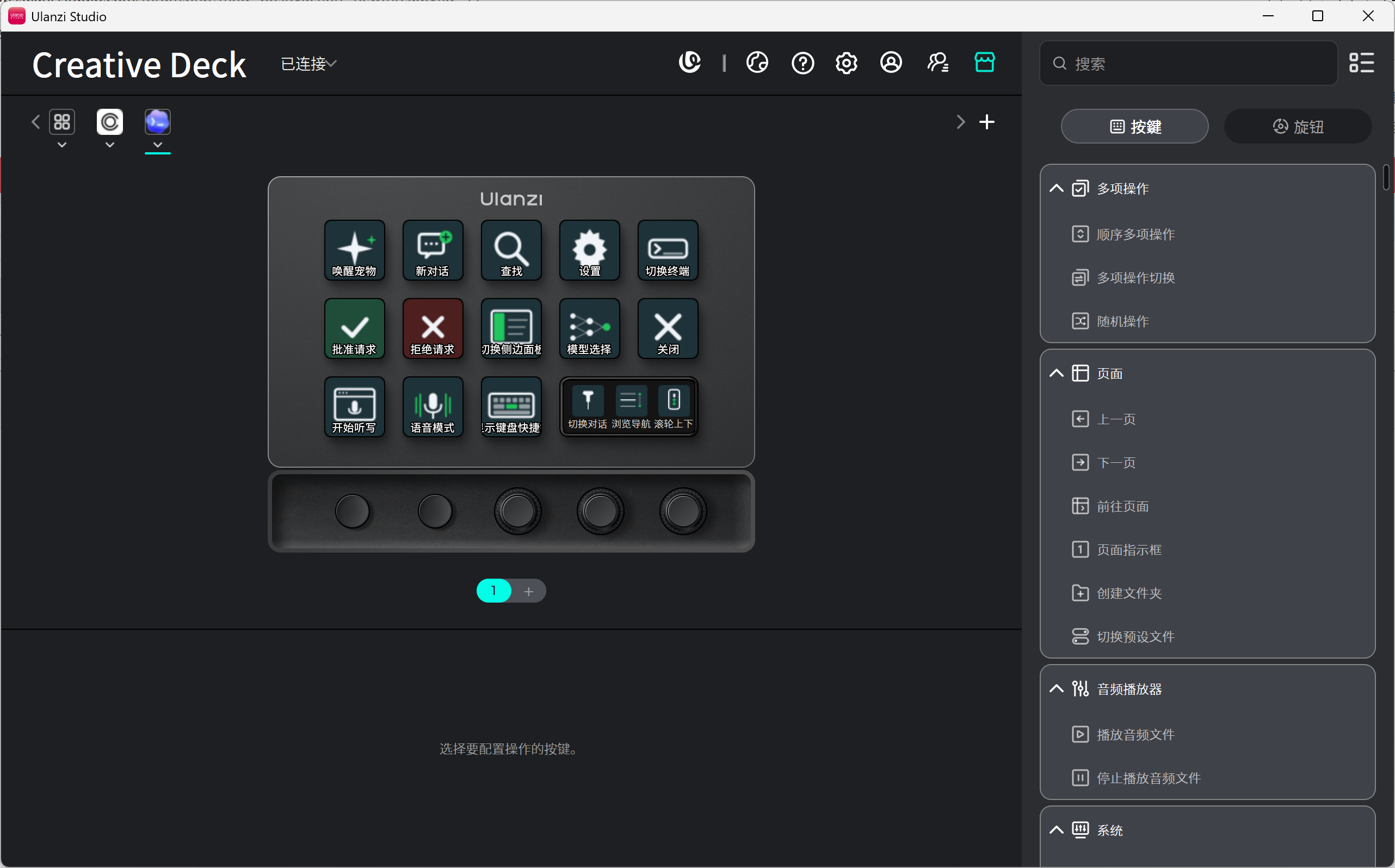Expand chevron under white circle profile

(110, 145)
